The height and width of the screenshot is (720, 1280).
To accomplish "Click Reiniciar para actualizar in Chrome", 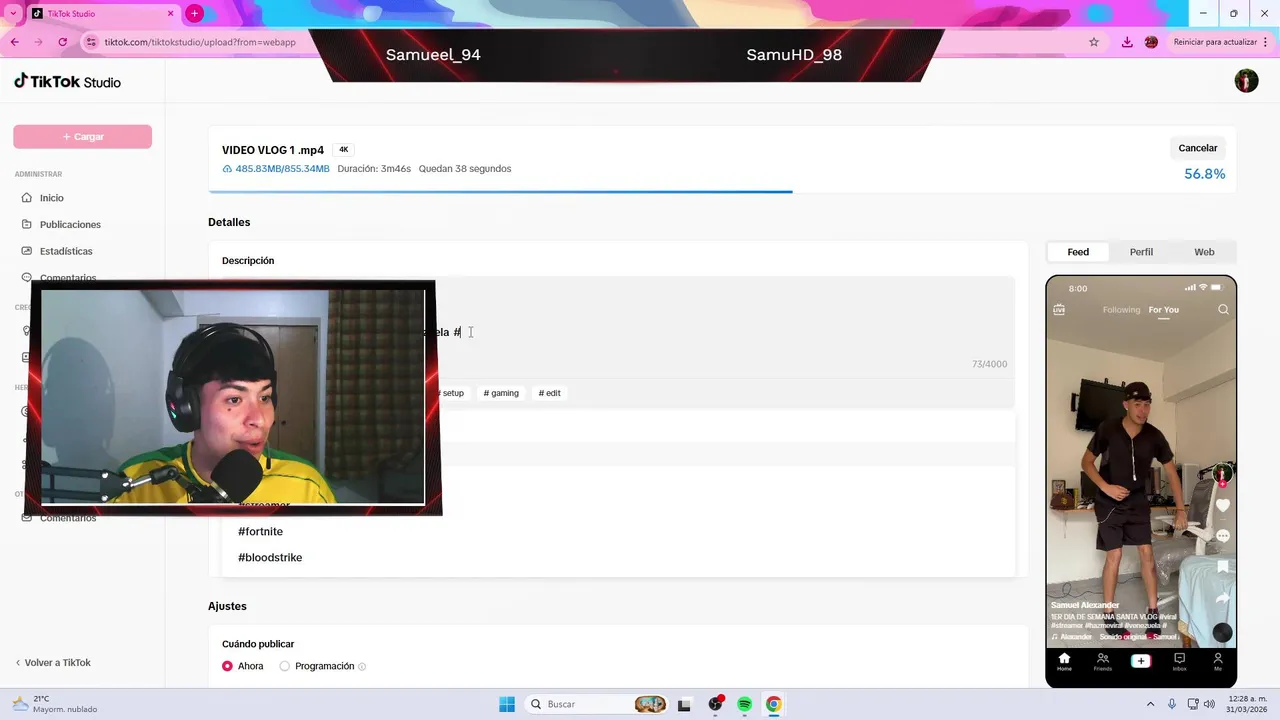I will pos(1215,42).
